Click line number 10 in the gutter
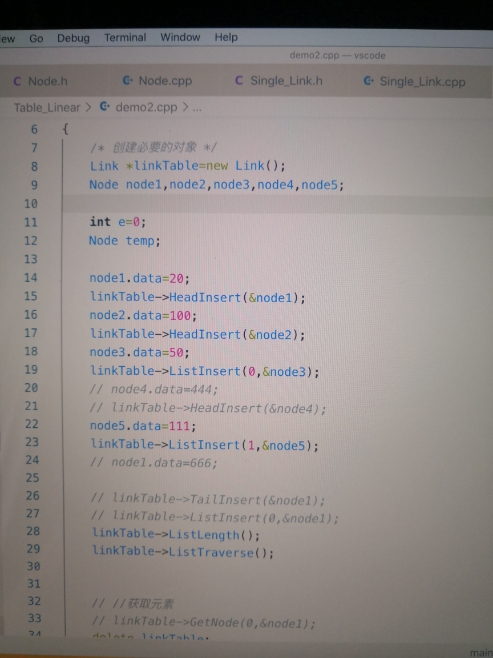The image size is (493, 658). coord(31,204)
